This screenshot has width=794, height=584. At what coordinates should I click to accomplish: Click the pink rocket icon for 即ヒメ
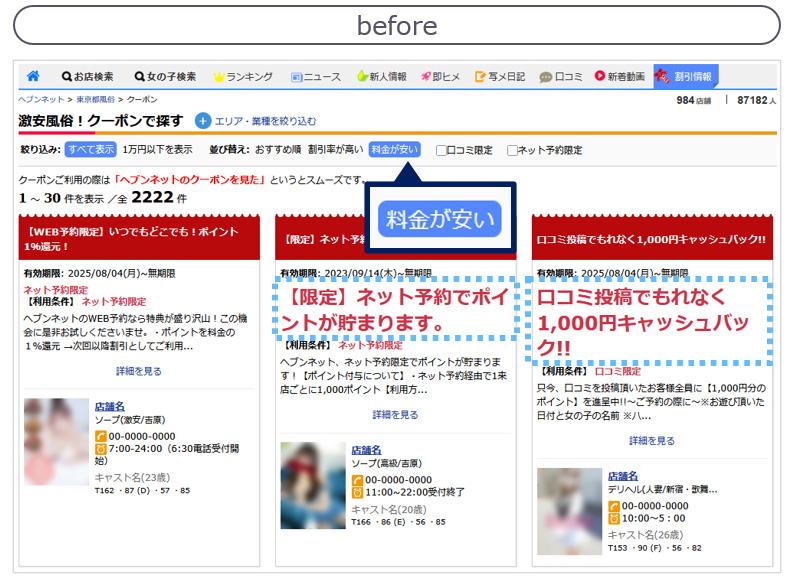point(426,76)
